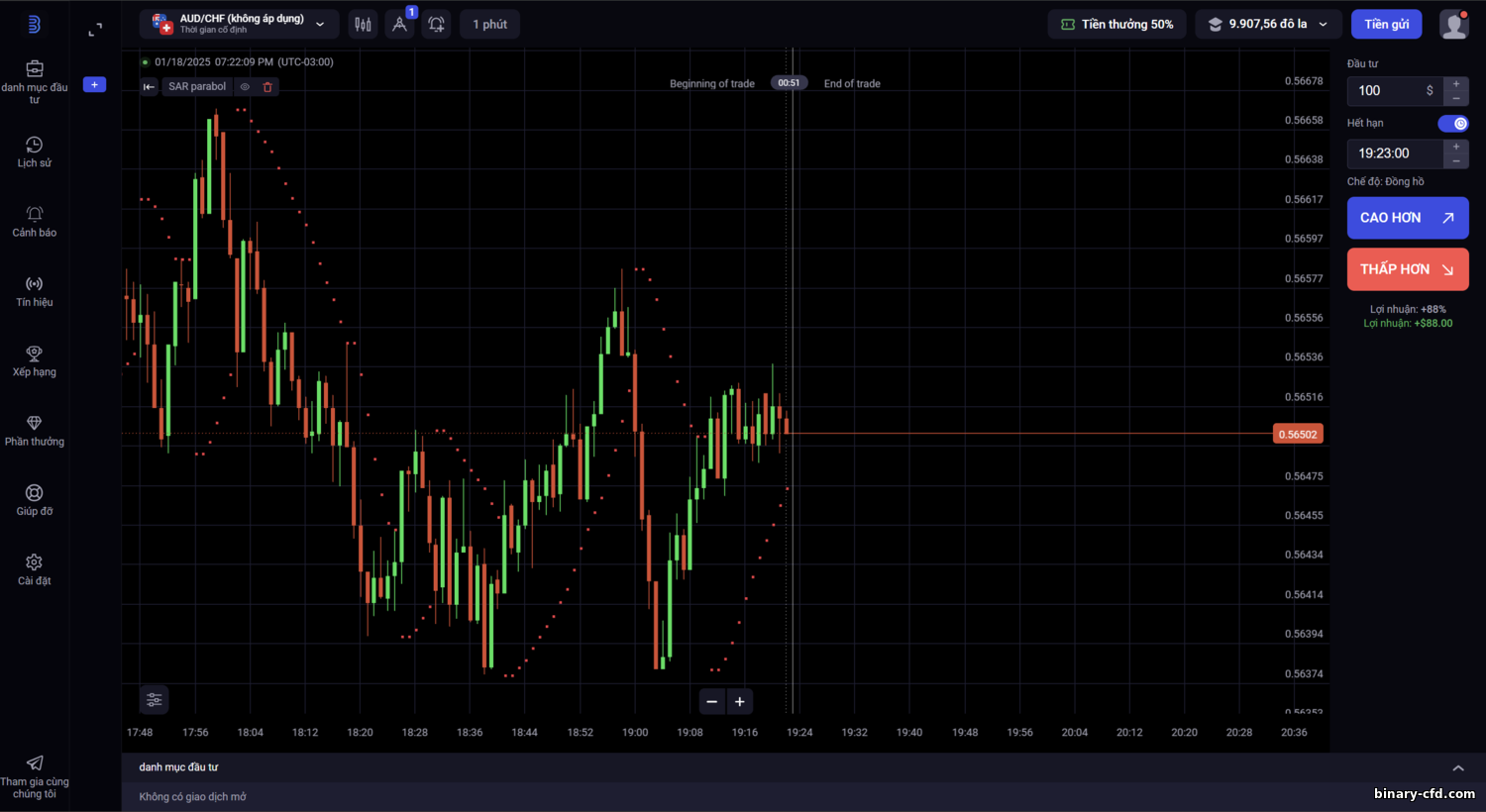Click the 19:24 time axis label
The height and width of the screenshot is (812, 1486).
pos(799,733)
